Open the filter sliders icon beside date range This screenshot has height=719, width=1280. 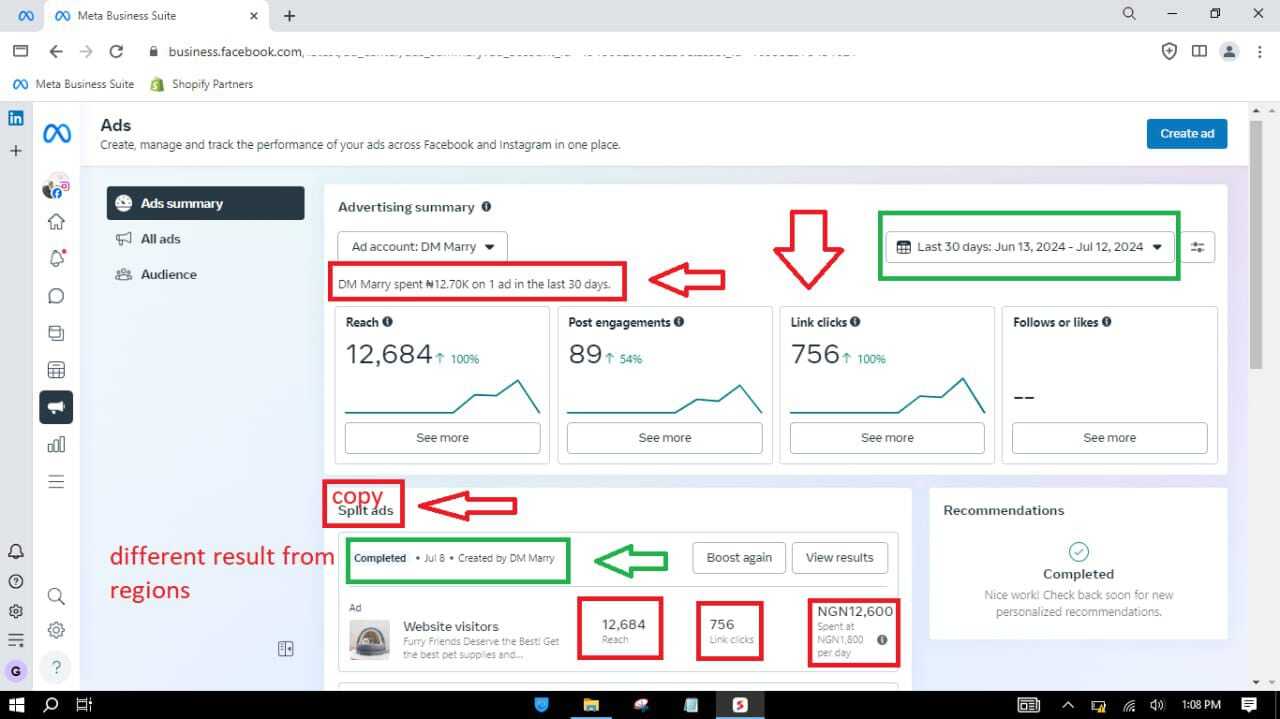(1197, 247)
